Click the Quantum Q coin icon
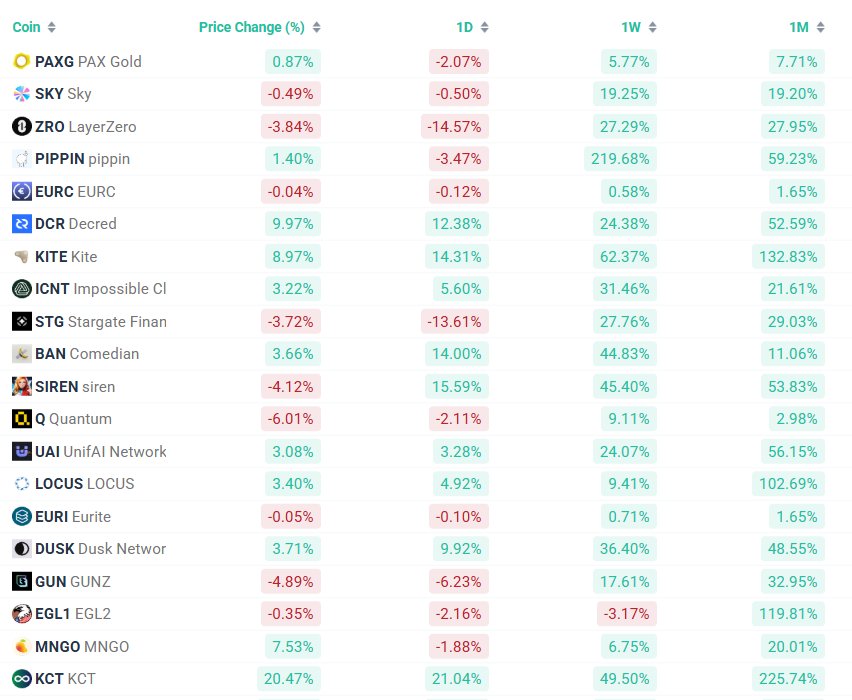 point(21,419)
